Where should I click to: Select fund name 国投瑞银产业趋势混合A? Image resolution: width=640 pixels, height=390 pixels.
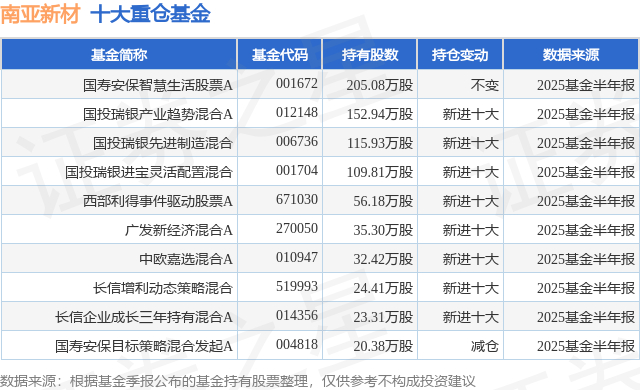tap(158, 114)
